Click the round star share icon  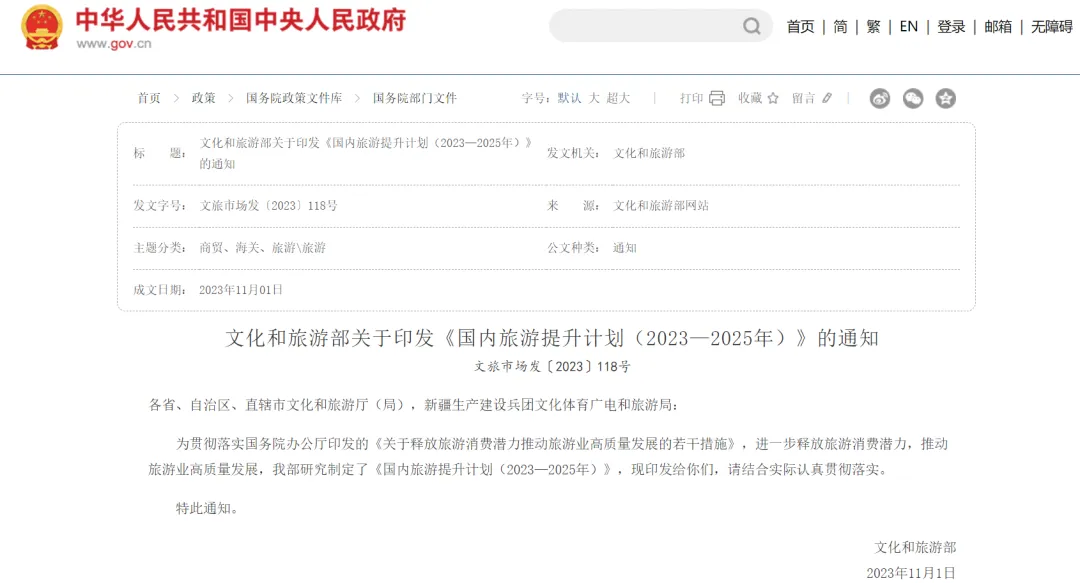(946, 99)
